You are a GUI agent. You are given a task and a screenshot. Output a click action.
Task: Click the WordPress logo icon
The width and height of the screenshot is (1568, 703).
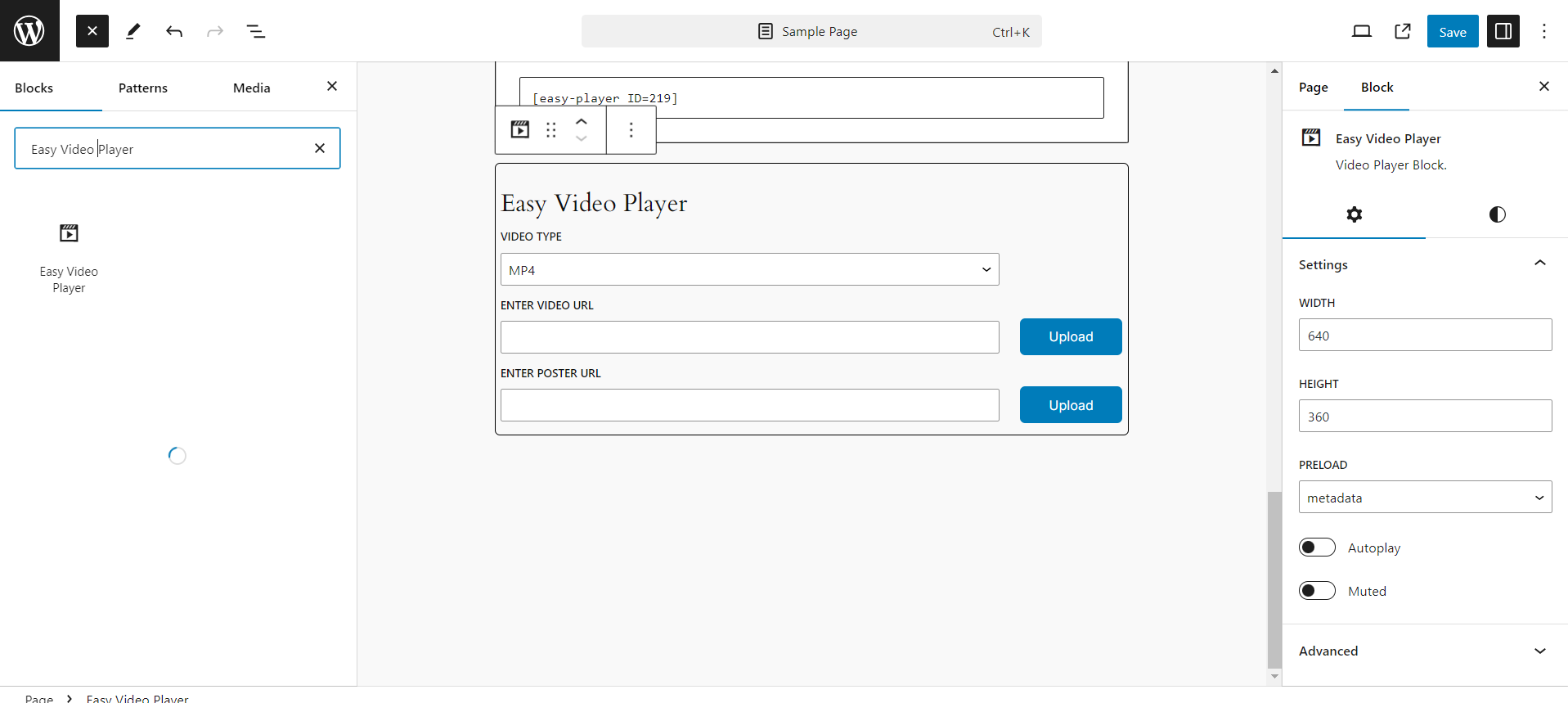click(29, 31)
